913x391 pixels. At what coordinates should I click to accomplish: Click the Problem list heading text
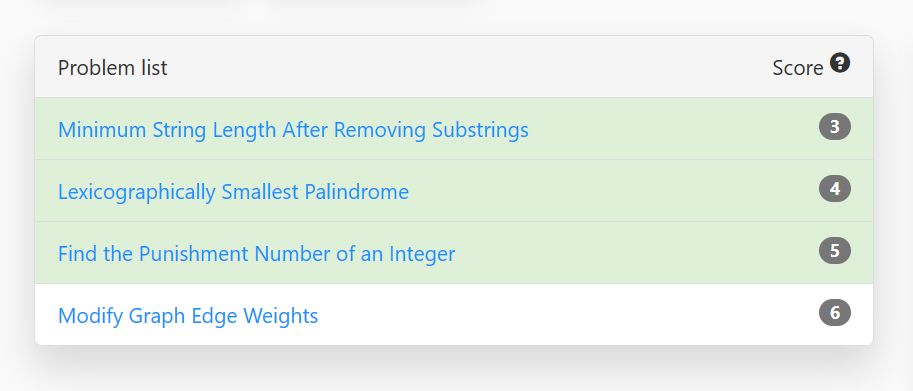click(x=112, y=67)
